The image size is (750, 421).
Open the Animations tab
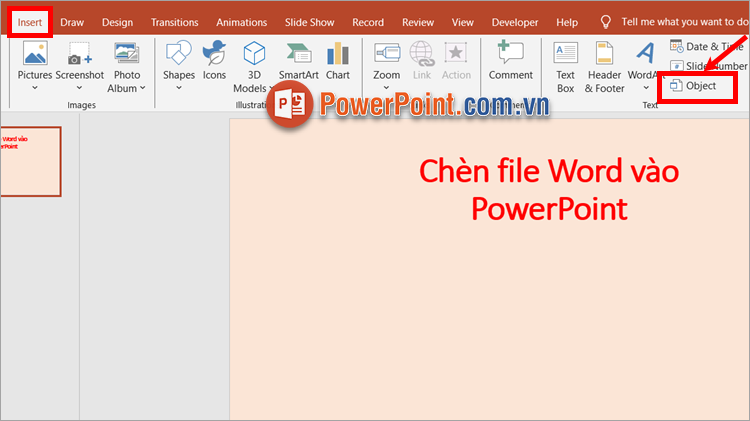point(242,22)
